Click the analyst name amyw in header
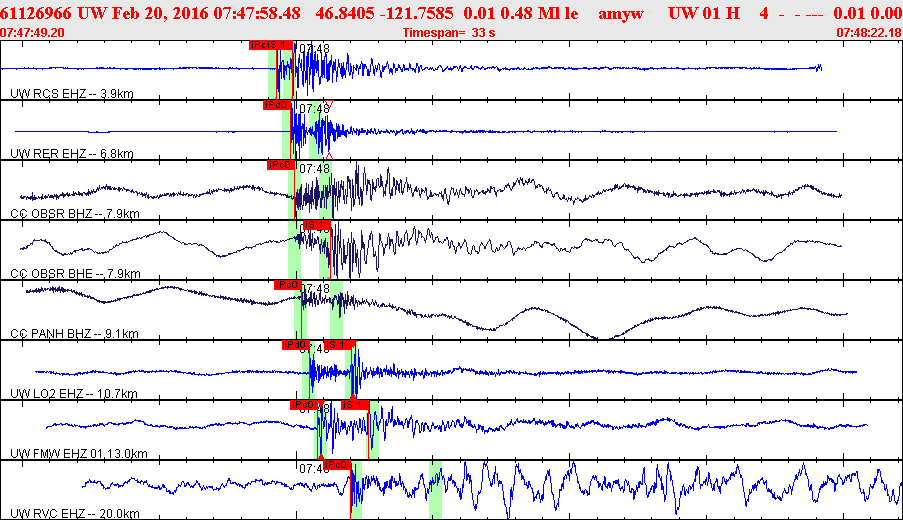 point(621,14)
